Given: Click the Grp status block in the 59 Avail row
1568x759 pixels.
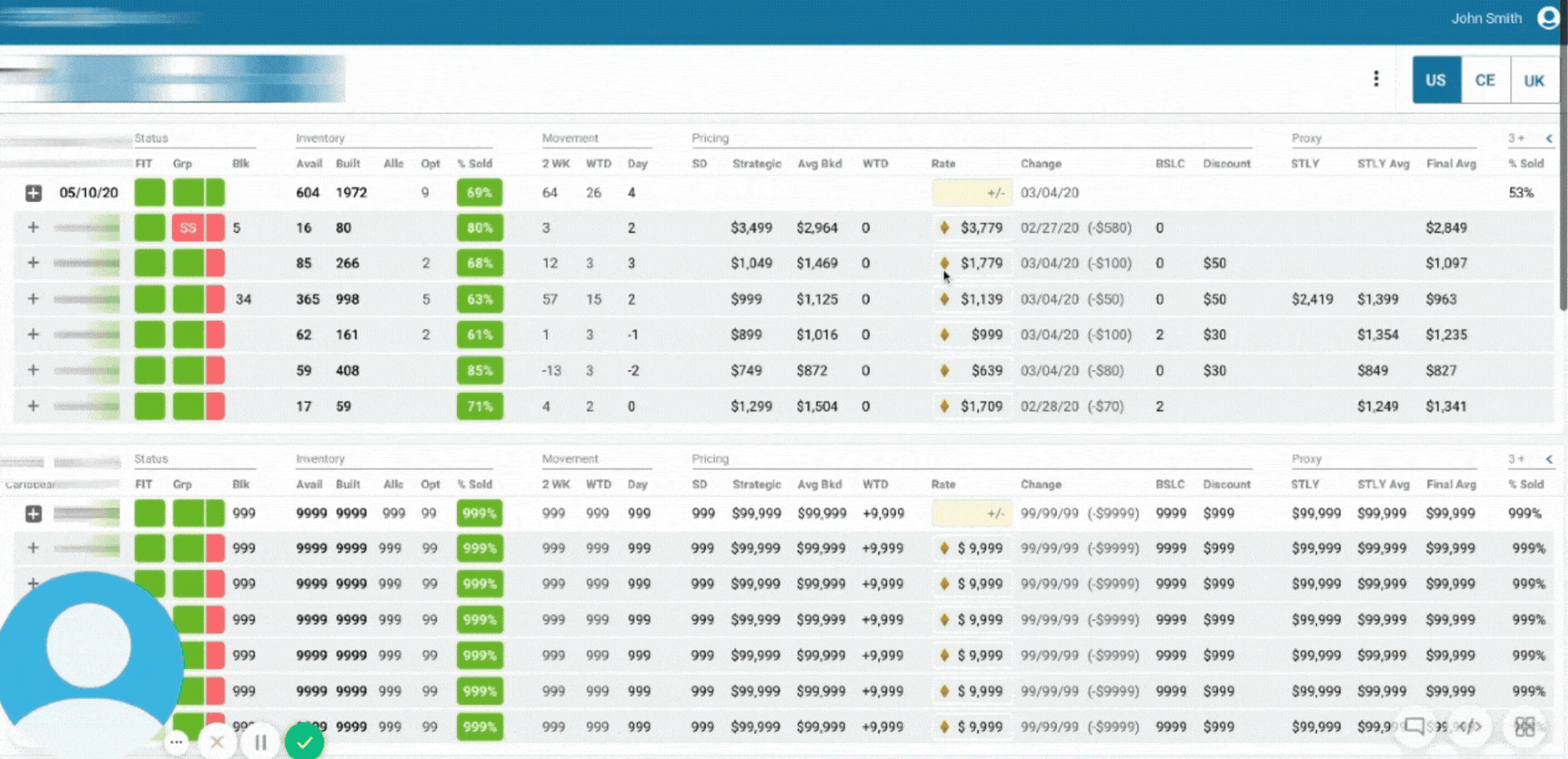Looking at the screenshot, I should (199, 370).
